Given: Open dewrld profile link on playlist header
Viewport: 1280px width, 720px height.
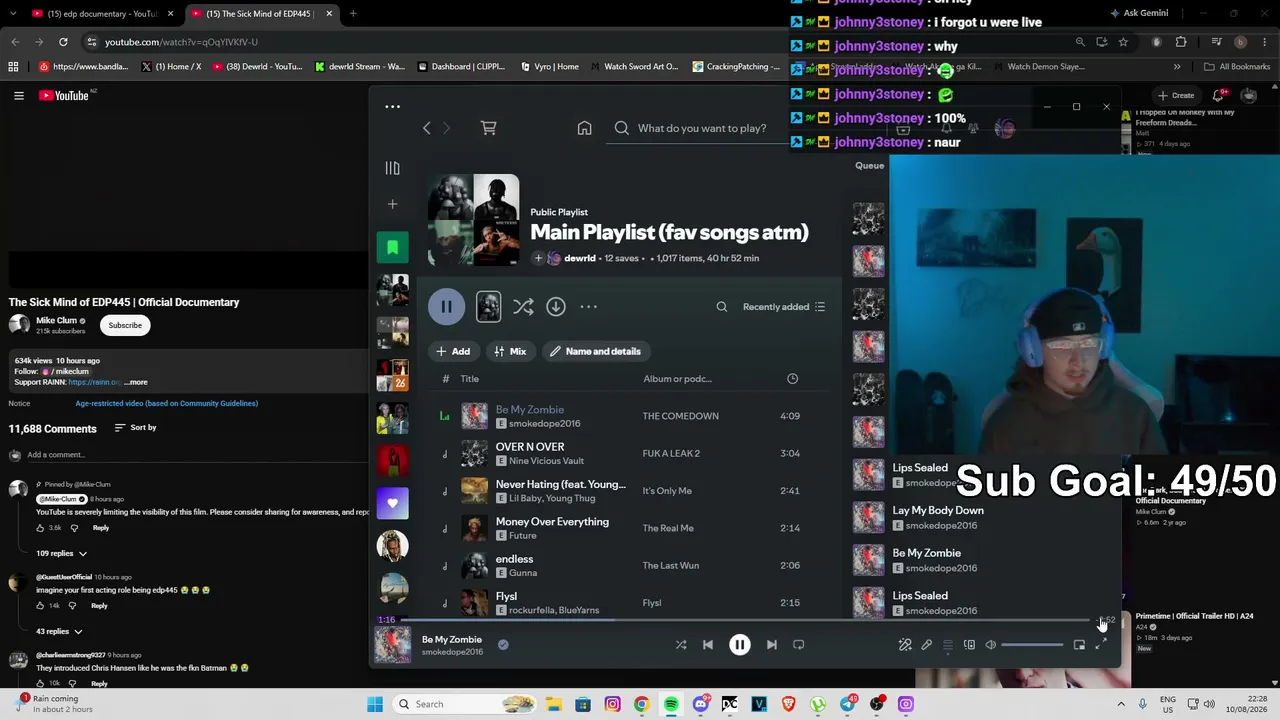Looking at the screenshot, I should point(580,258).
